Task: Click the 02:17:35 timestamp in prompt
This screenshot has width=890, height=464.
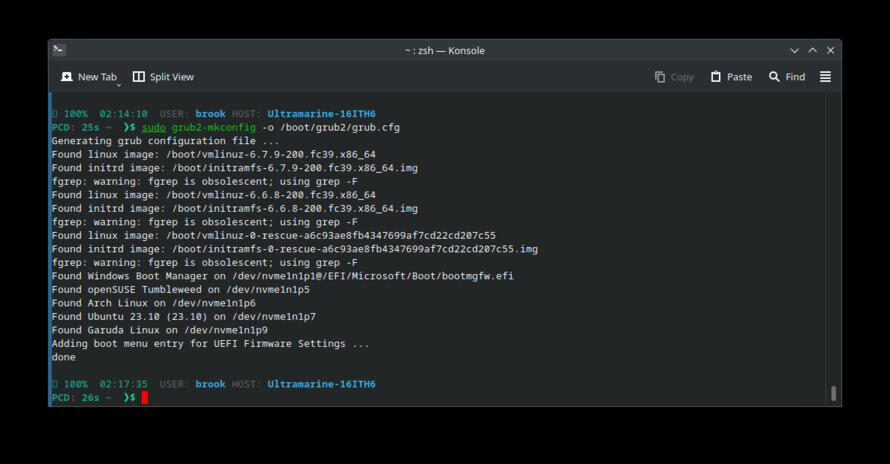Action: (123, 384)
